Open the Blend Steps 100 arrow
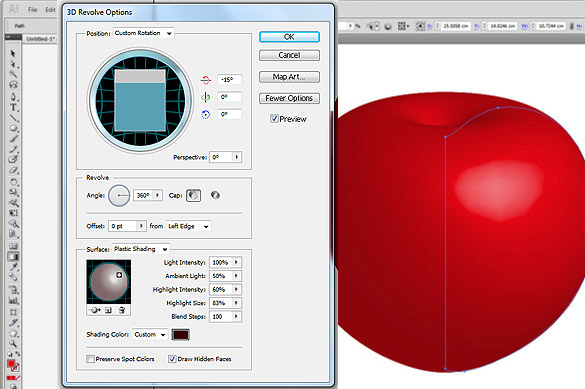Image resolution: width=585 pixels, height=389 pixels. click(x=236, y=316)
